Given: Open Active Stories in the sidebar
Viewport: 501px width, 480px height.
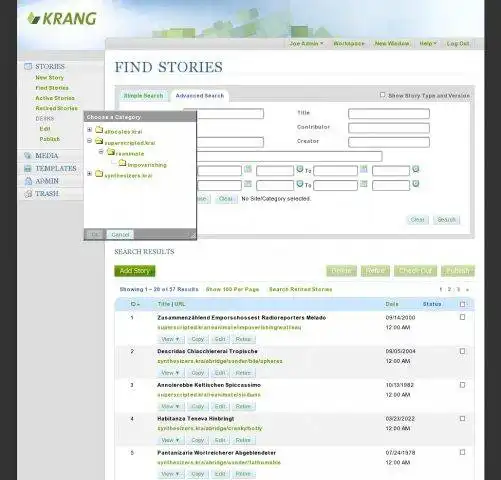Looking at the screenshot, I should point(55,98).
